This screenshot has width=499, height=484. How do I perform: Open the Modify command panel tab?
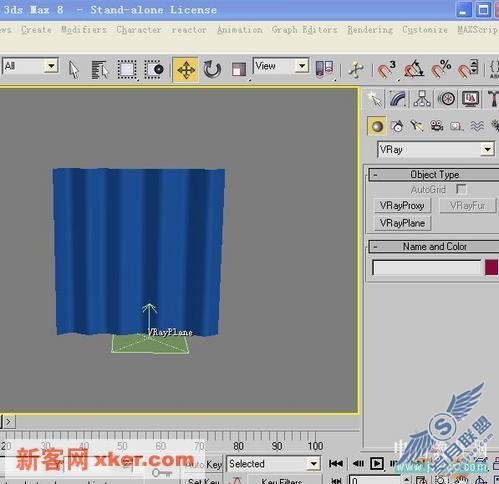[399, 99]
